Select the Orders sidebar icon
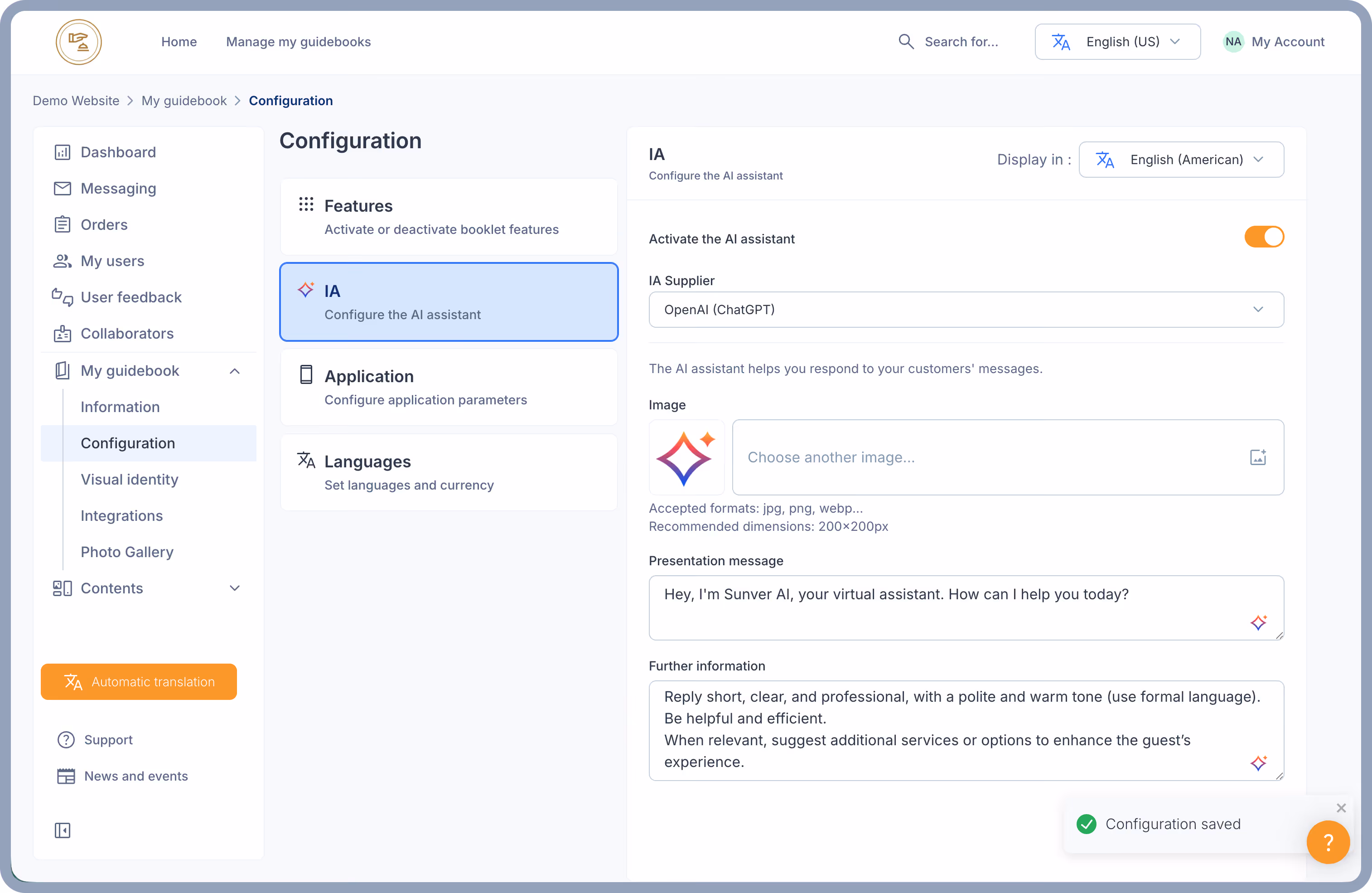The width and height of the screenshot is (1372, 893). coord(63,224)
